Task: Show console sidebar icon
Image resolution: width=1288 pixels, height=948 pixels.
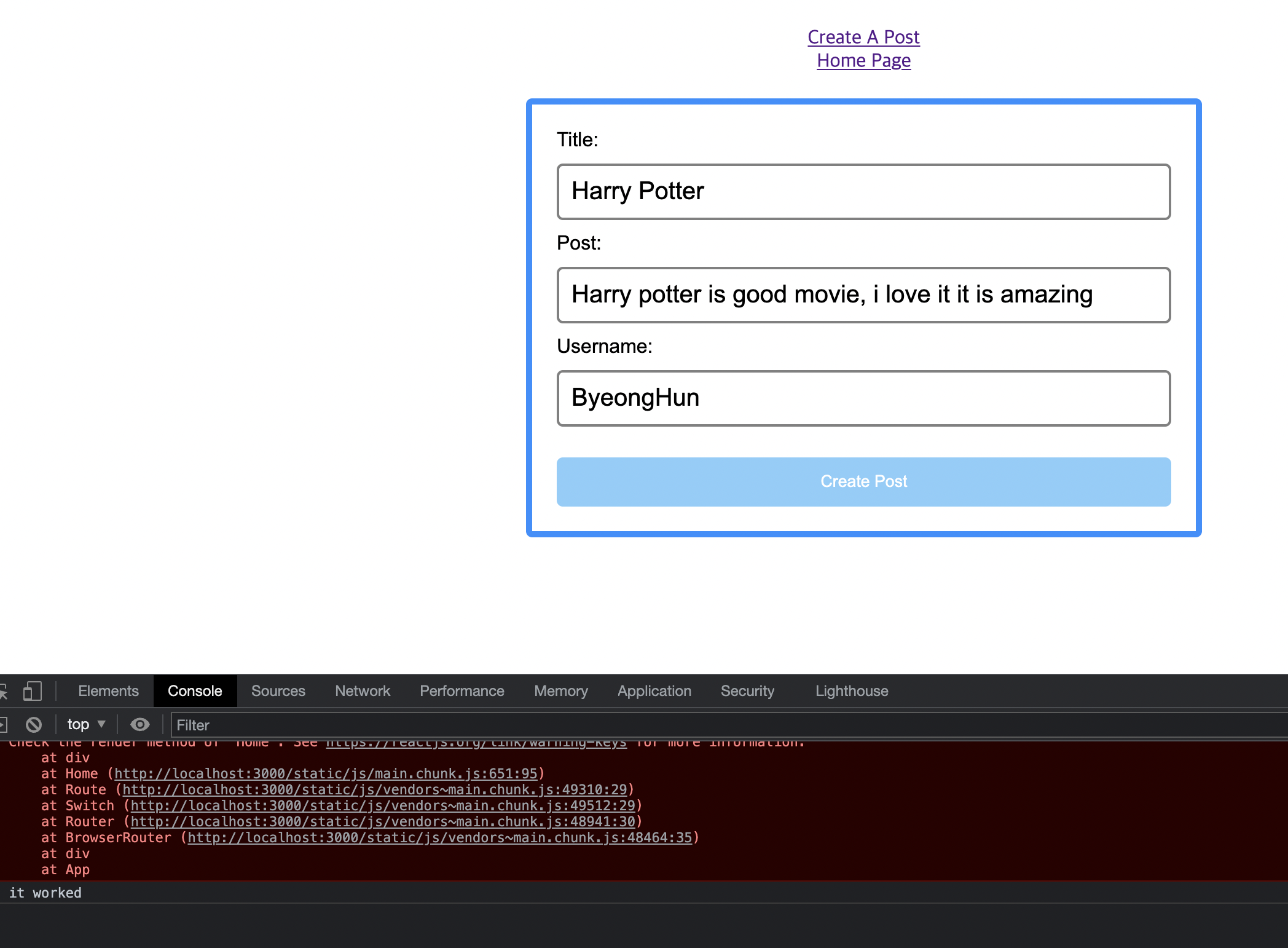Action: point(2,725)
